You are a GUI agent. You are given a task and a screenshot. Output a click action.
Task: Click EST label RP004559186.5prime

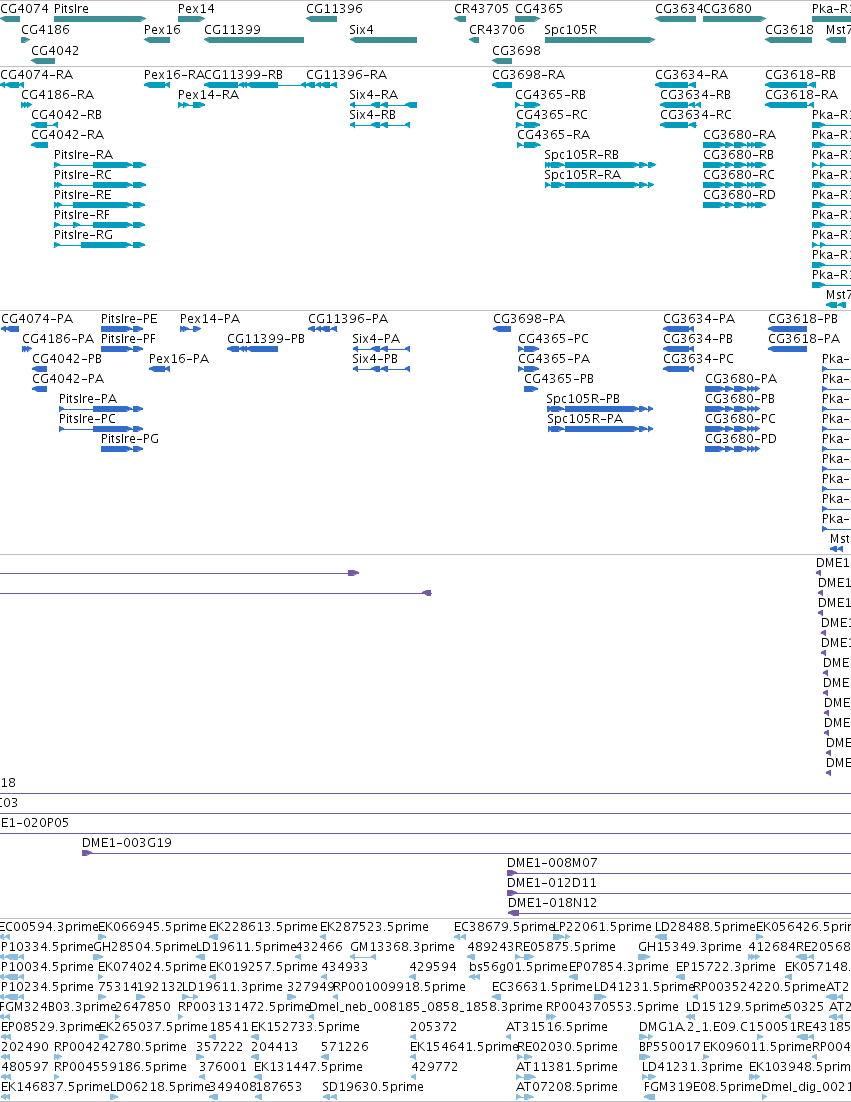120,1066
